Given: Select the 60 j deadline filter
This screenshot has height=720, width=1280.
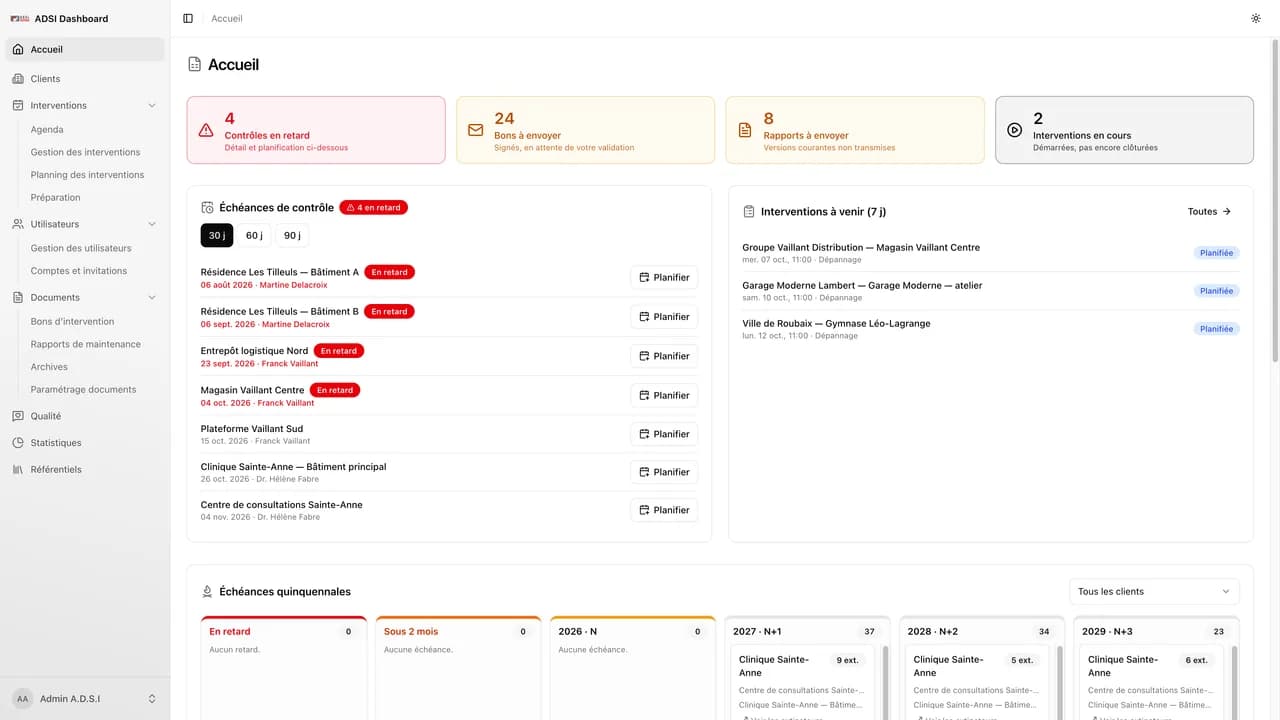Looking at the screenshot, I should 254,235.
